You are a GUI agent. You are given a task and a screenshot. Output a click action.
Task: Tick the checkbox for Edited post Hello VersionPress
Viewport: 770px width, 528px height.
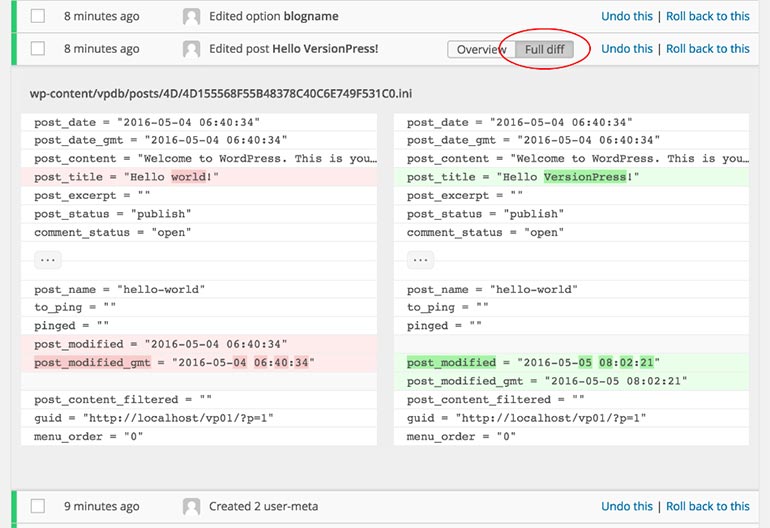38,49
